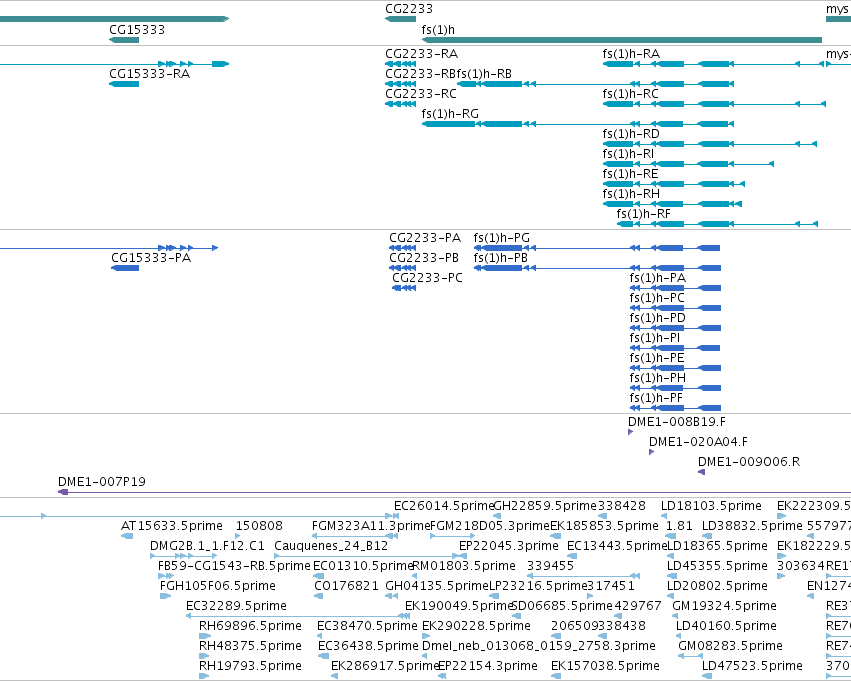Select the fs(1)h-PG protein label

[x=501, y=238]
